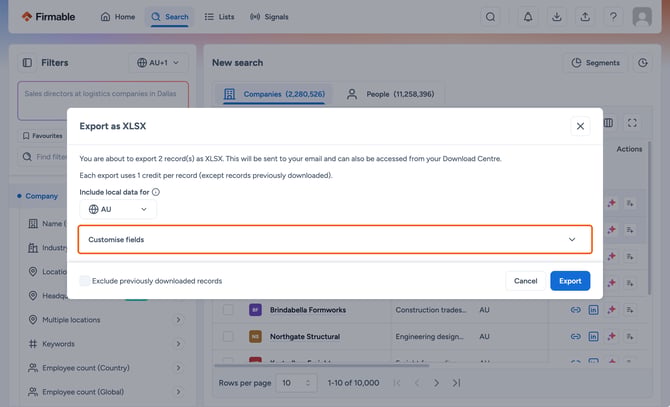Switch to the Companies tab
This screenshot has height=407, width=670.
(x=274, y=94)
